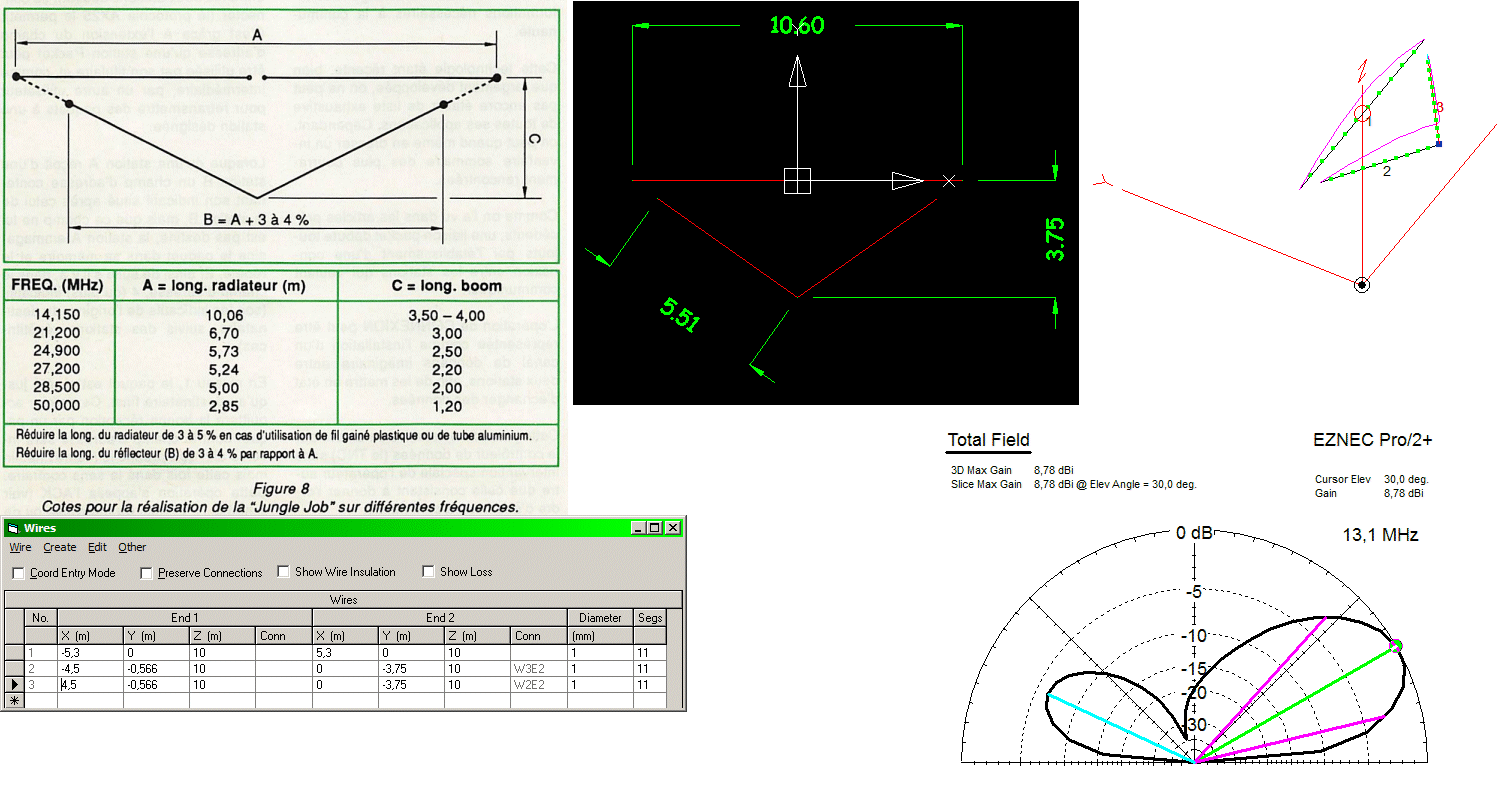Enable the Coord Entry Mode checkbox
The width and height of the screenshot is (1497, 785).
(18, 573)
